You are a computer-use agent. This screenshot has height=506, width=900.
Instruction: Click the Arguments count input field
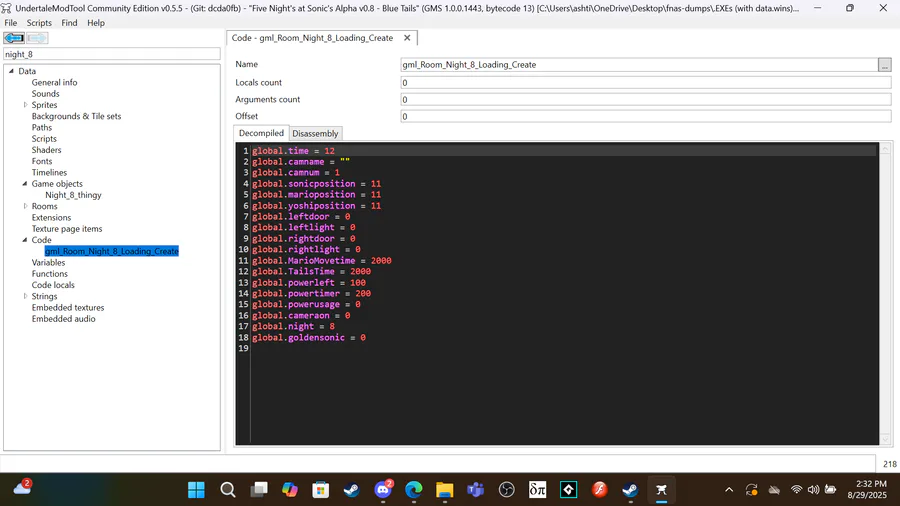click(x=646, y=99)
